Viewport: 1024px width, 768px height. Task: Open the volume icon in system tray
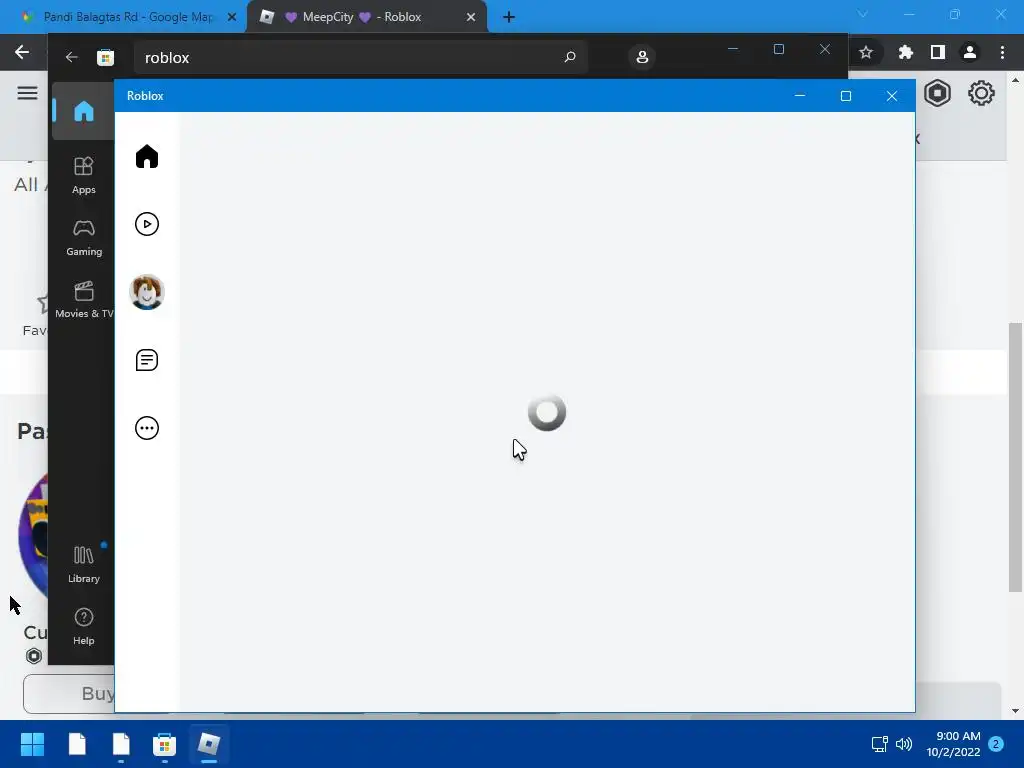pos(904,744)
